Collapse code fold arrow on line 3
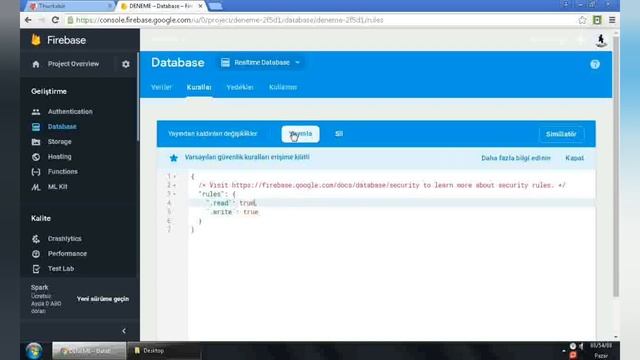The height and width of the screenshot is (360, 640). [175, 194]
